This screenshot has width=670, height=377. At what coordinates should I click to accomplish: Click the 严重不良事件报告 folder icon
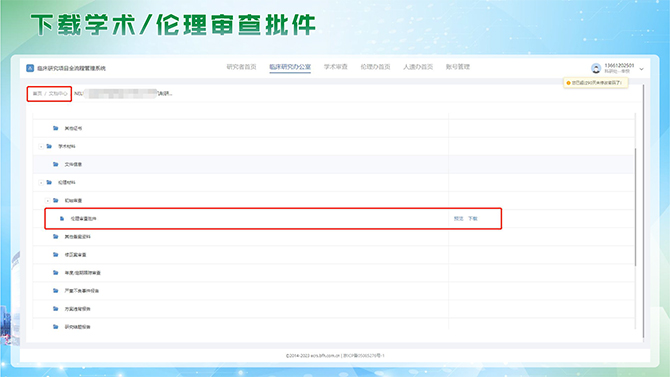[56, 291]
